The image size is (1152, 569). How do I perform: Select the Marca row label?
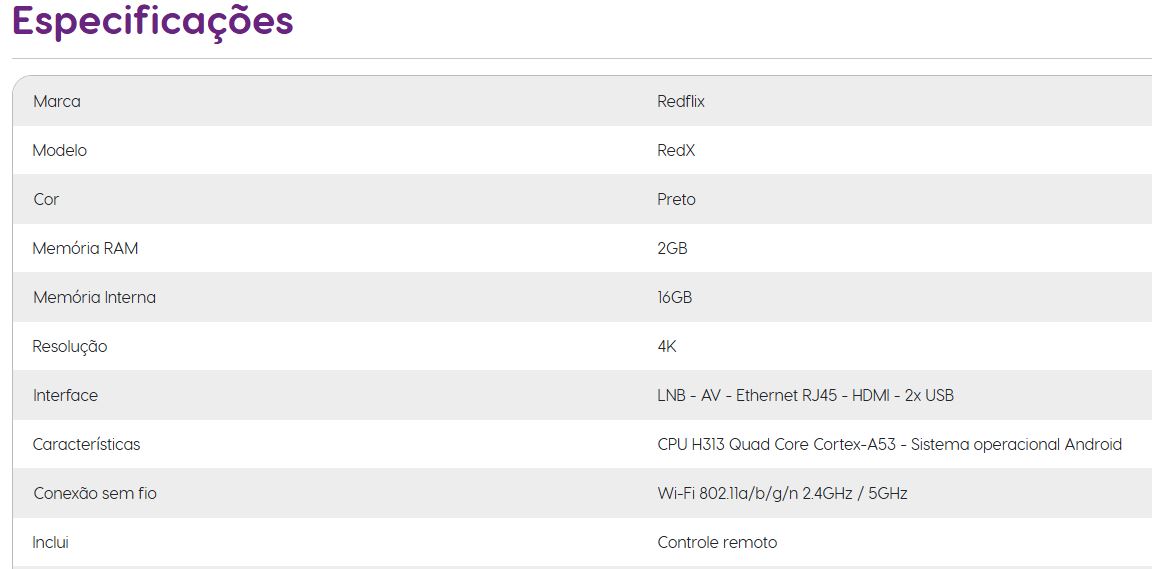(x=57, y=101)
